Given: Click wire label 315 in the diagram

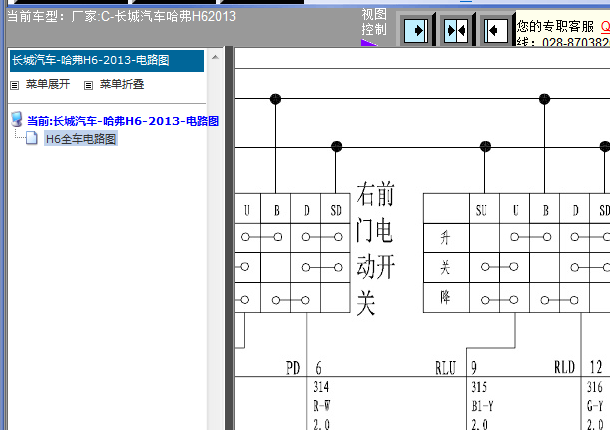Looking at the screenshot, I should click(x=479, y=386).
